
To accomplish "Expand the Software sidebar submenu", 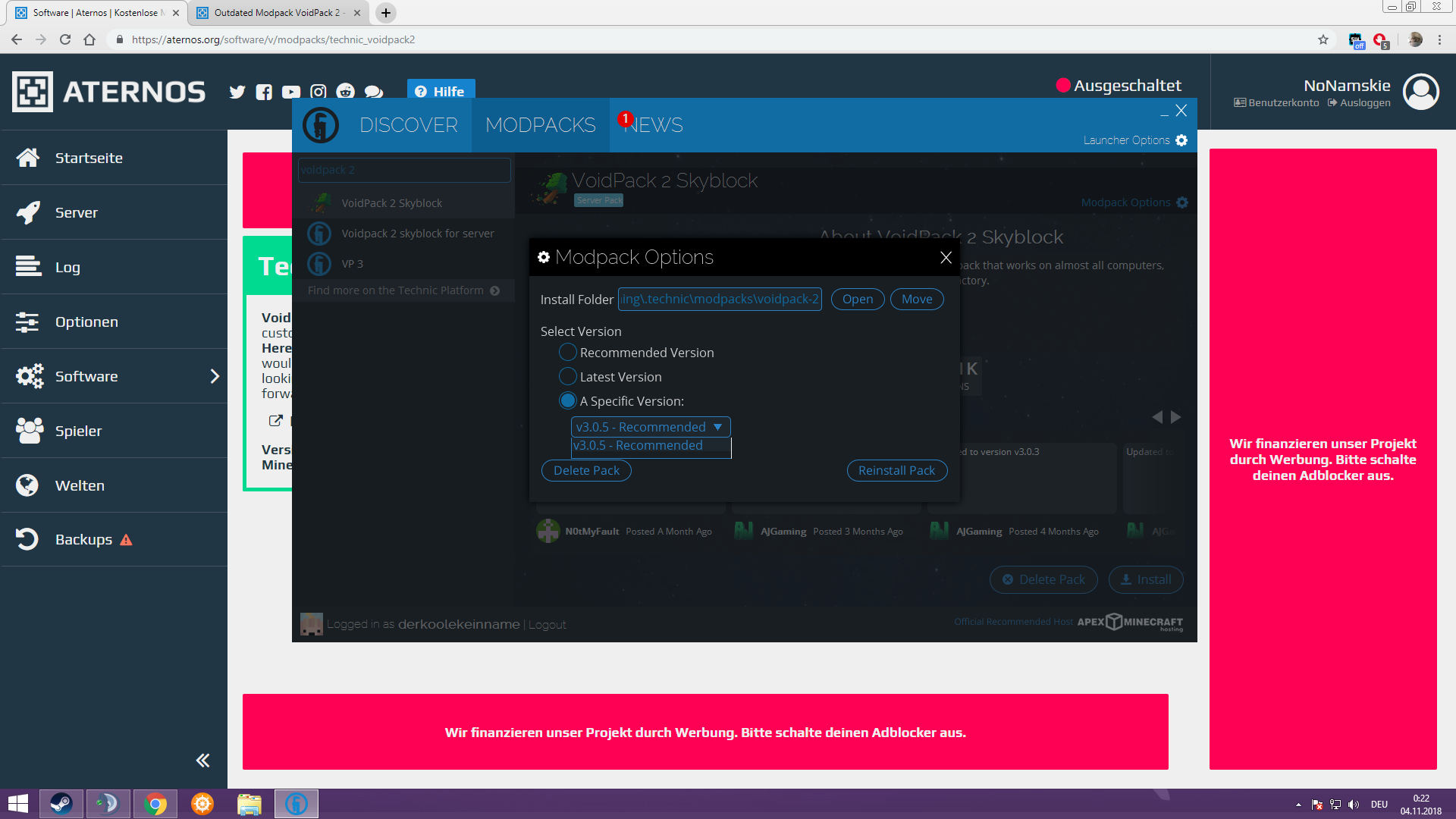I will click(215, 376).
